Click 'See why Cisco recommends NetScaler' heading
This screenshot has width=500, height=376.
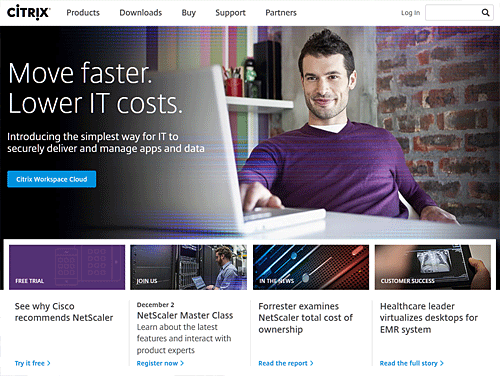coord(64,312)
